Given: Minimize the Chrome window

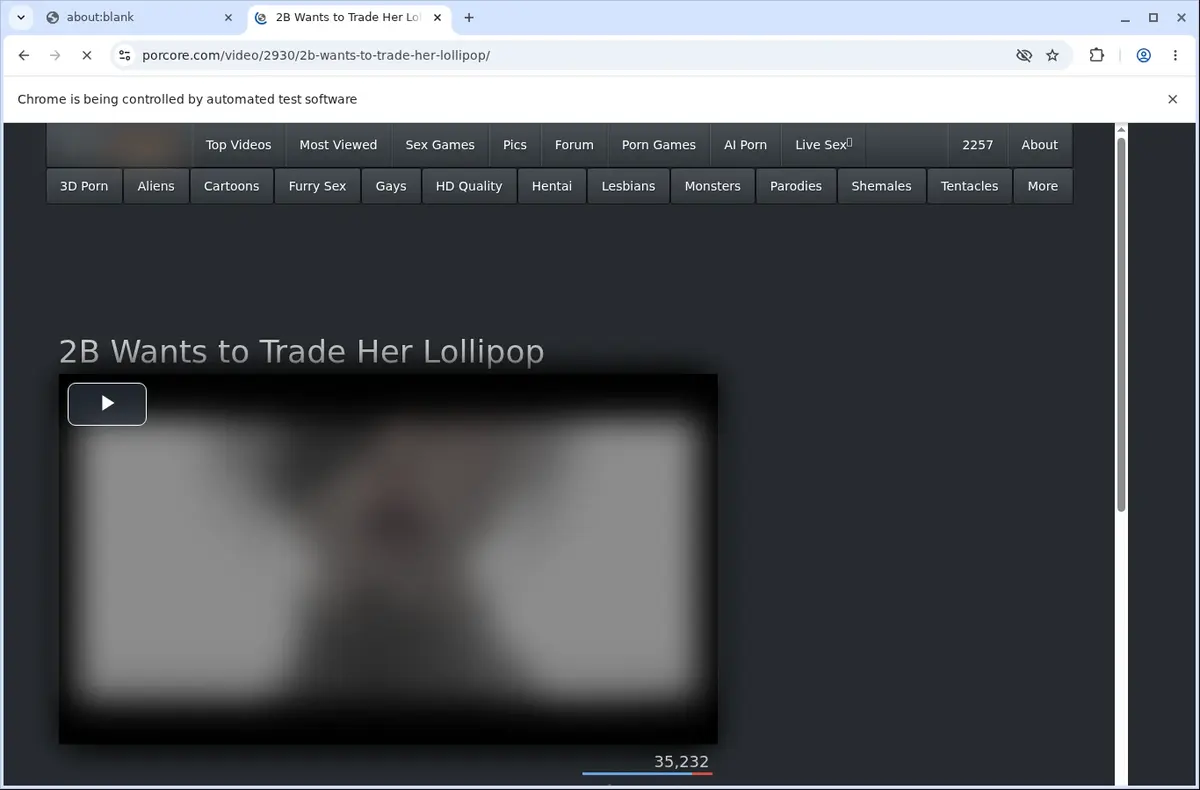Looking at the screenshot, I should click(1124, 17).
